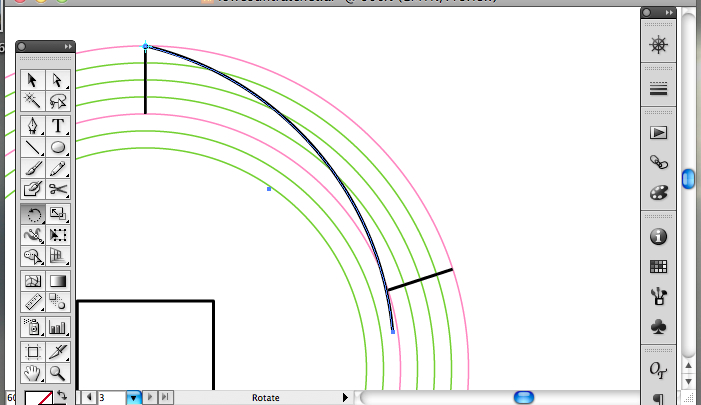Choose the Gradient tool
The width and height of the screenshot is (701, 405).
click(x=58, y=281)
